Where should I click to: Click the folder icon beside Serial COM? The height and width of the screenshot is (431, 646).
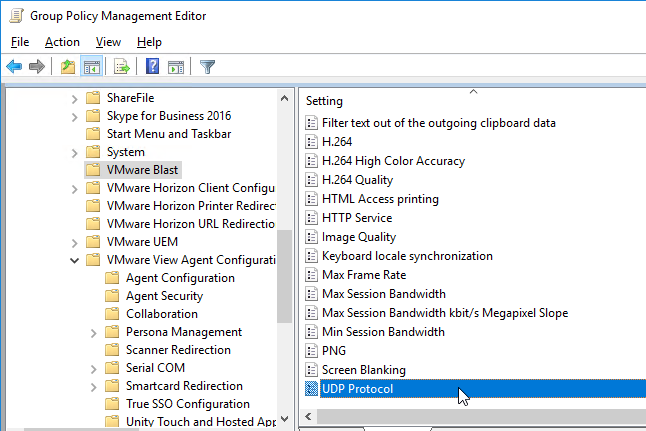coord(112,368)
